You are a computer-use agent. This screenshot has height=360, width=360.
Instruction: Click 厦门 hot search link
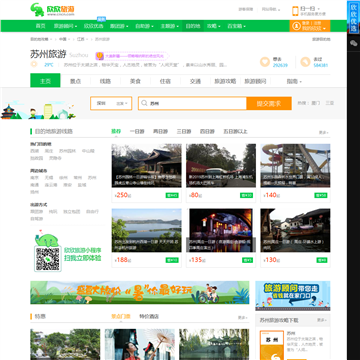[316, 103]
